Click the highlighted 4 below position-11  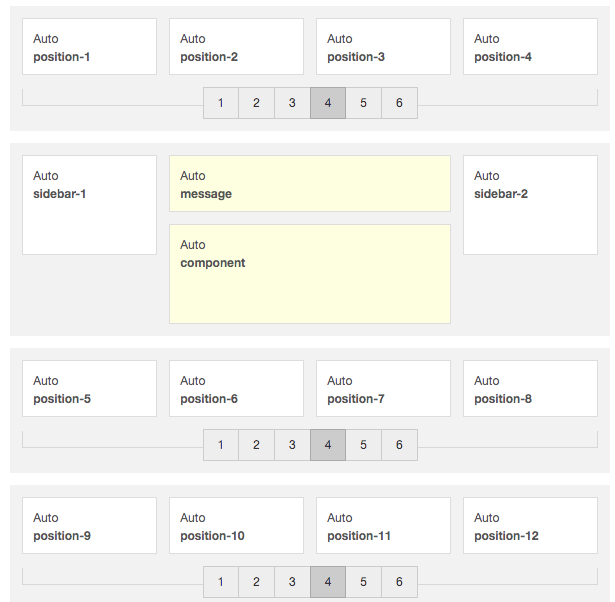pyautogui.click(x=328, y=582)
